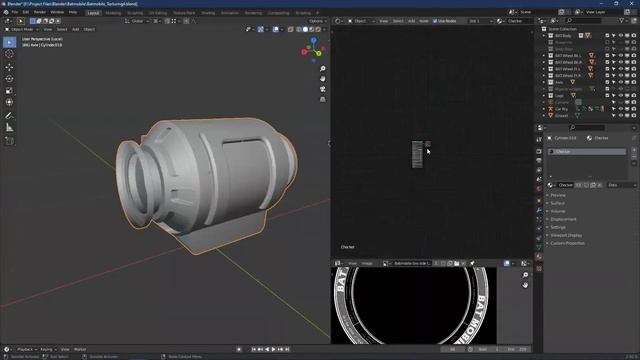Select the Scale tool in the viewport toolbar
Viewport: 640px width, 360px height.
9,91
